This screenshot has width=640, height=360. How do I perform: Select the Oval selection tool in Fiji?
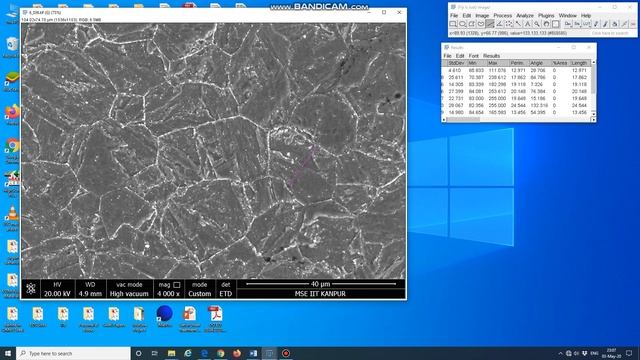462,24
